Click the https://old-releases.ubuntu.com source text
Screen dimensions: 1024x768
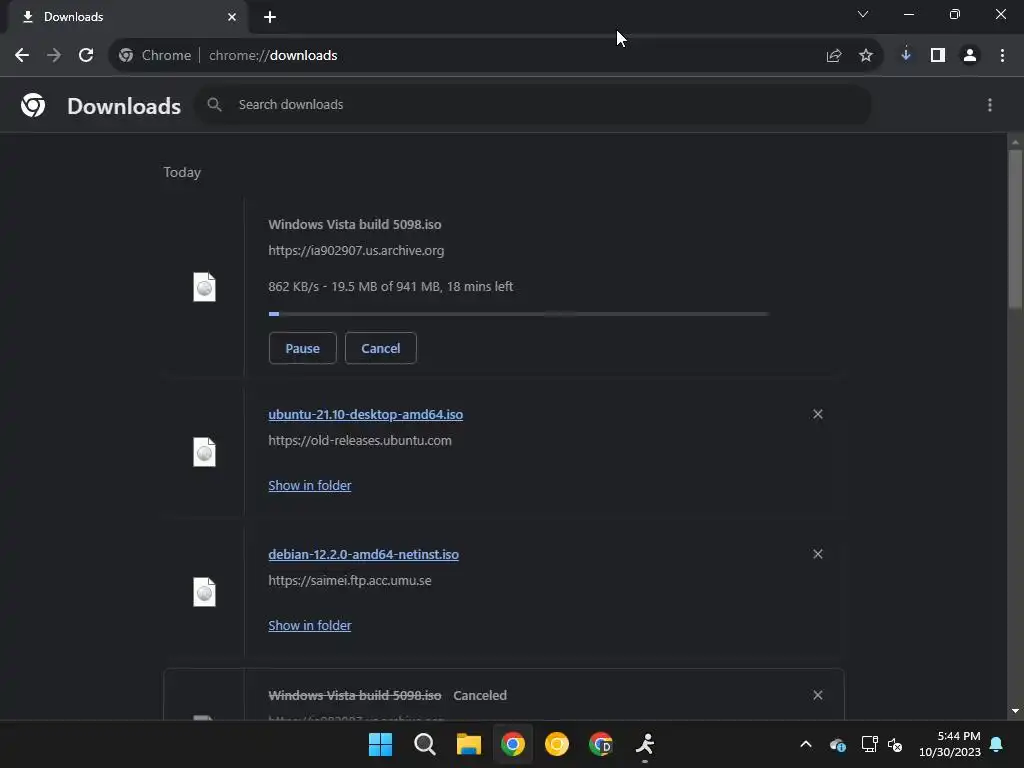(360, 441)
